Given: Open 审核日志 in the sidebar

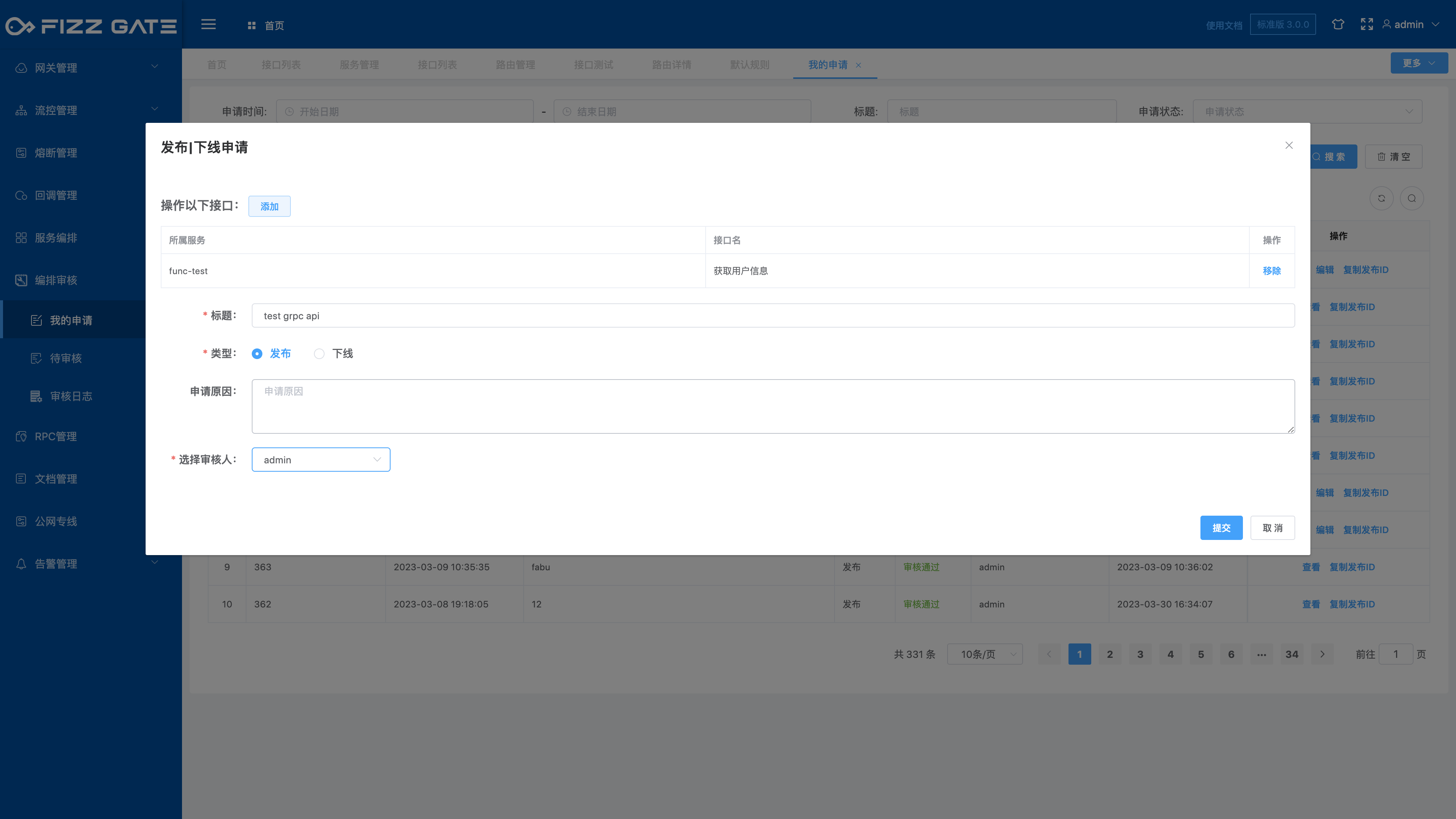Looking at the screenshot, I should click(71, 396).
